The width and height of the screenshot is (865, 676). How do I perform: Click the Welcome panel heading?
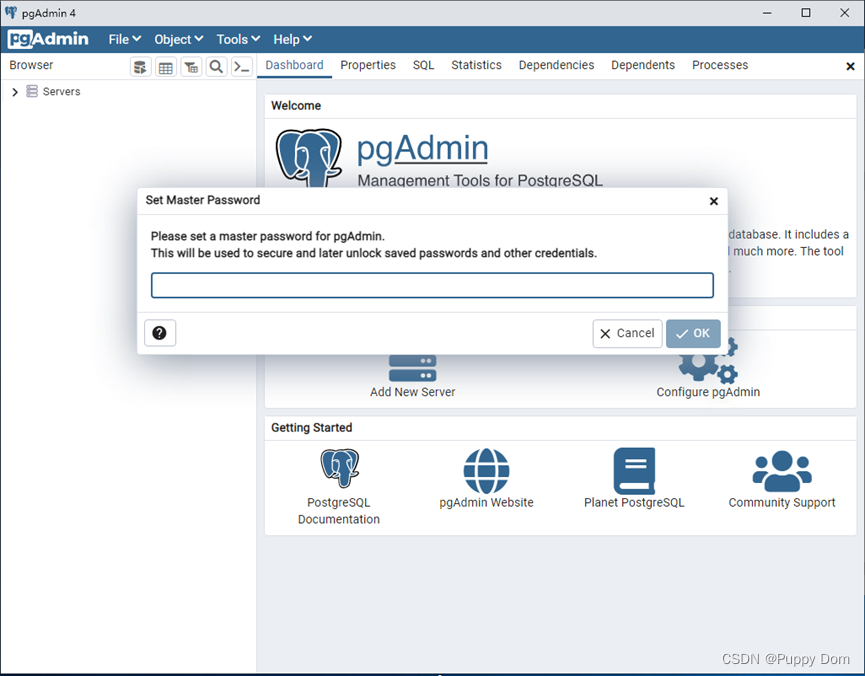pos(296,105)
